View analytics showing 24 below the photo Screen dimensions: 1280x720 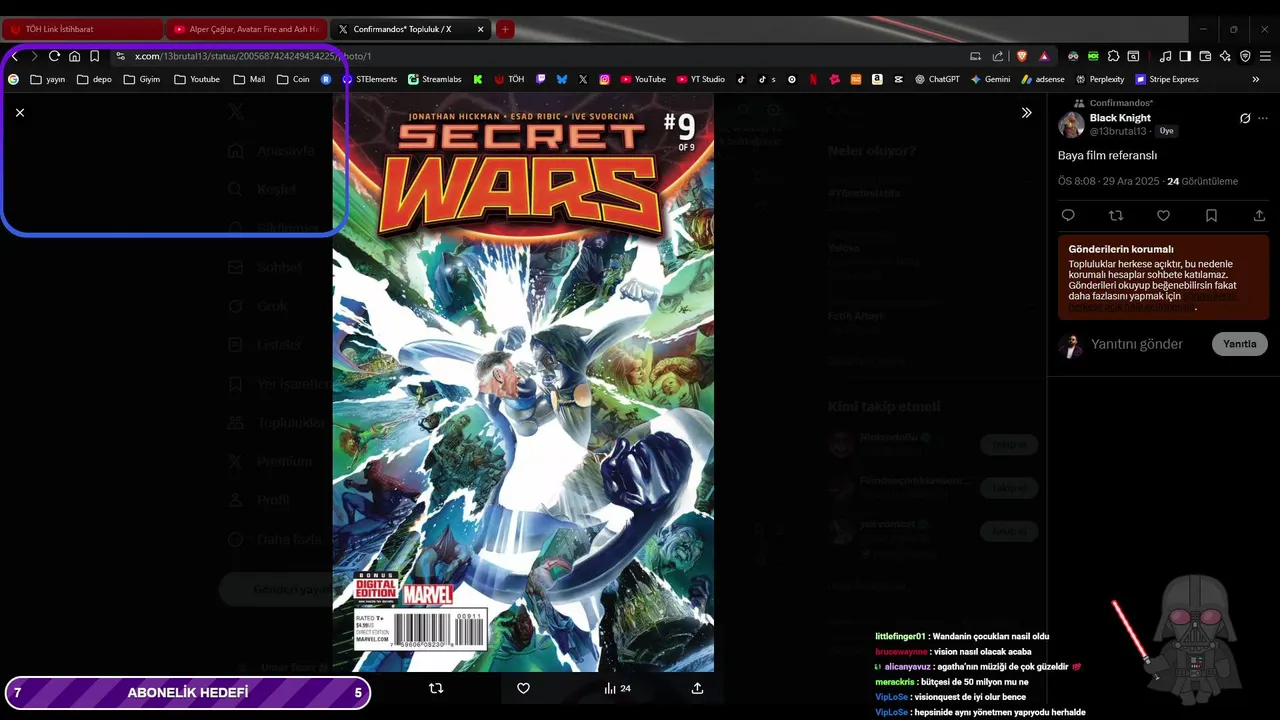click(617, 688)
